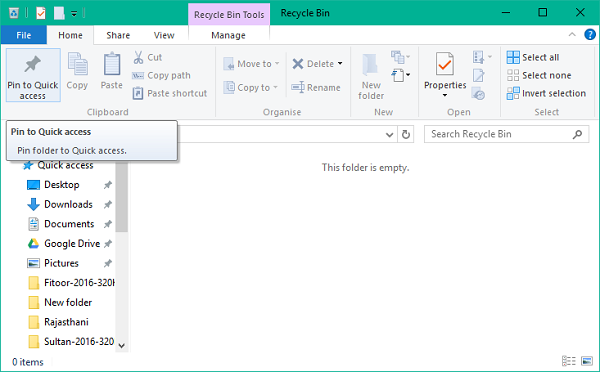Collapse the ribbon with the chevron arrow
The width and height of the screenshot is (600, 372).
(x=572, y=34)
